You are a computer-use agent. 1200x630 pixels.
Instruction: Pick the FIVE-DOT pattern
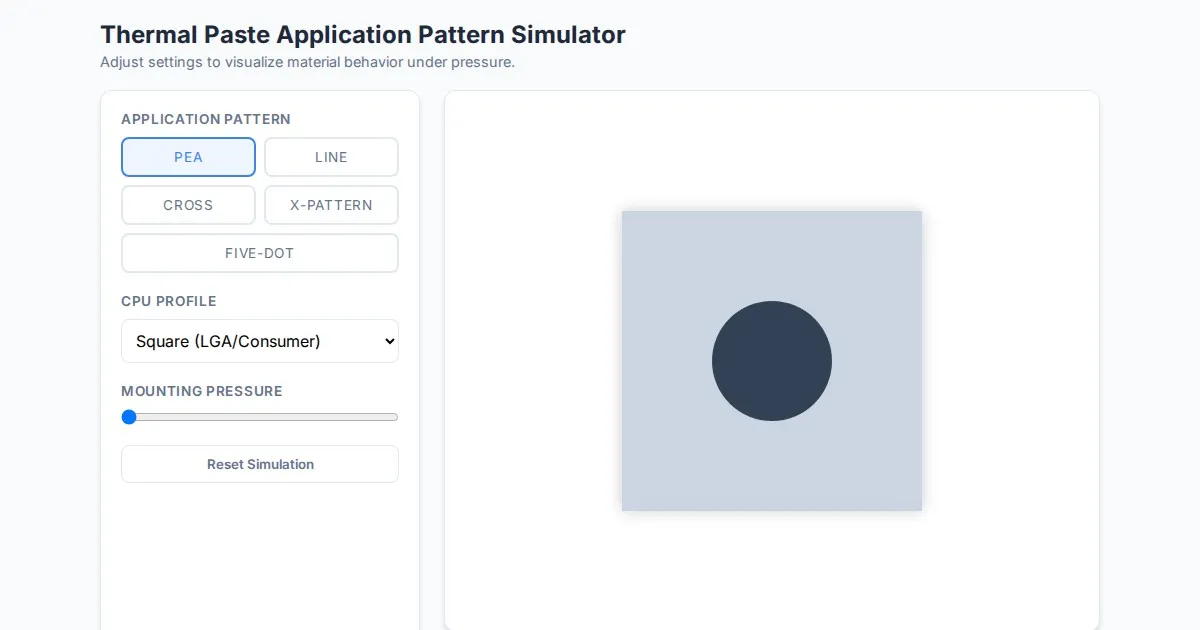coord(260,253)
